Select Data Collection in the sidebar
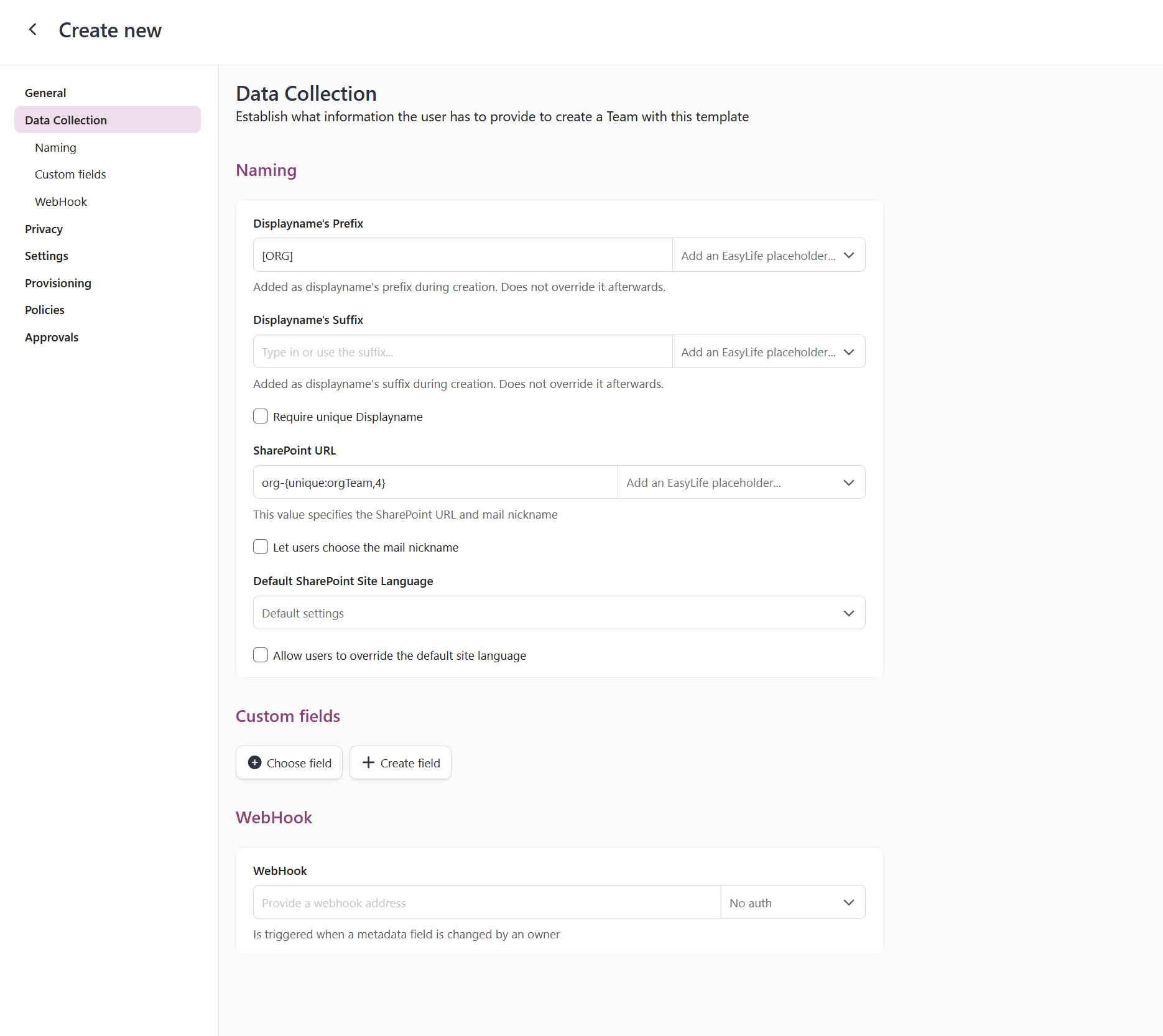This screenshot has height=1036, width=1163. (x=65, y=119)
